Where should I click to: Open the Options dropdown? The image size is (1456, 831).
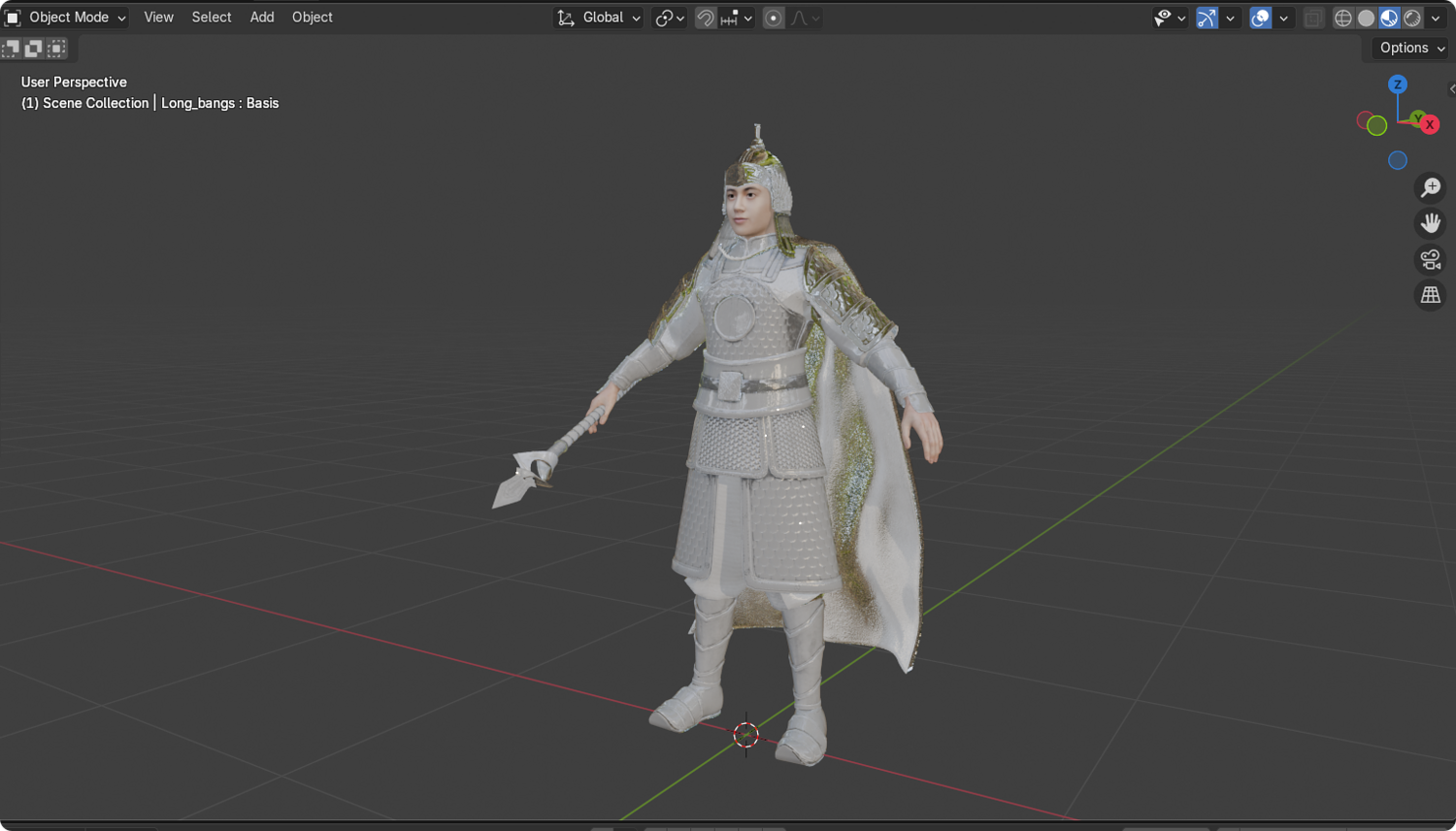pyautogui.click(x=1411, y=48)
